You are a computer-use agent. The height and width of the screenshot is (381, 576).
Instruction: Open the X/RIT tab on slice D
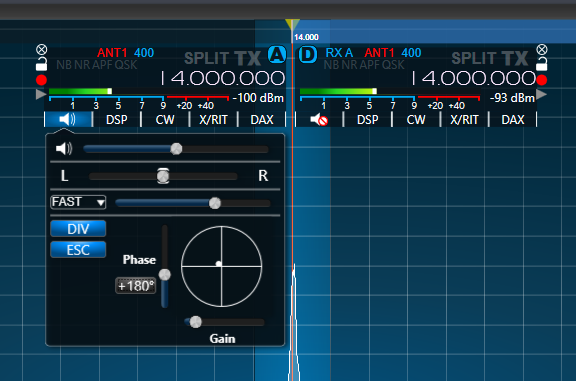(464, 120)
